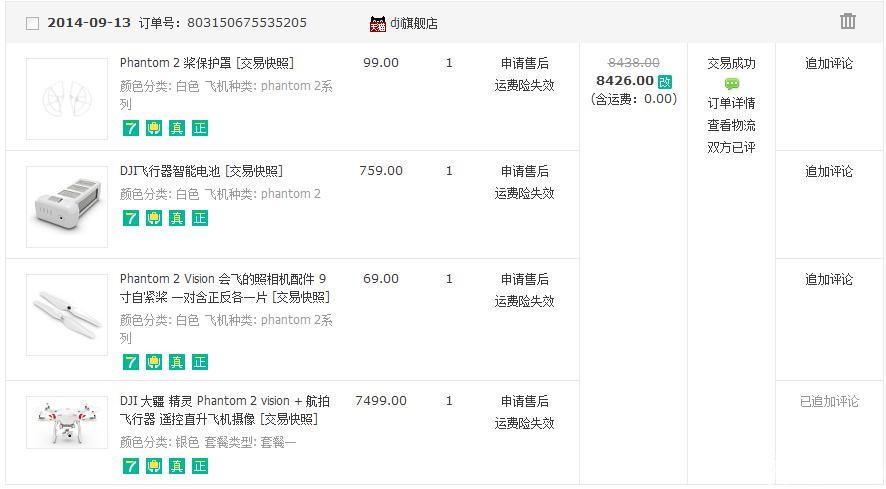View 查看物流 logistics tracking
The image size is (886, 489).
[731, 126]
